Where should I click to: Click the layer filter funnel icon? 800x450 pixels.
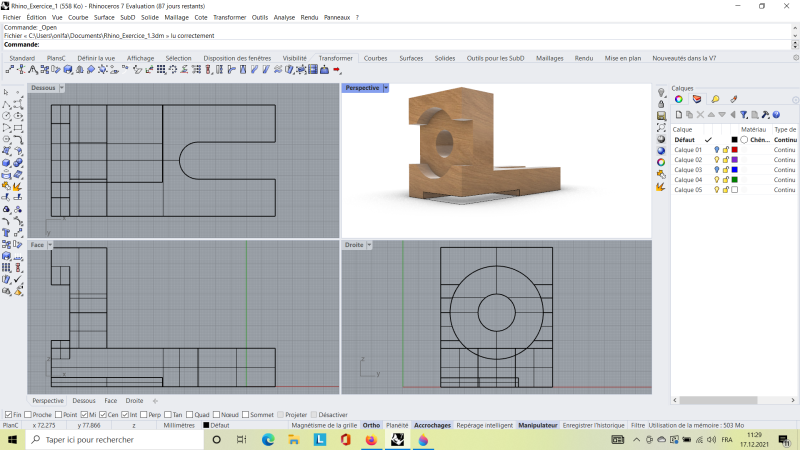click(x=744, y=115)
